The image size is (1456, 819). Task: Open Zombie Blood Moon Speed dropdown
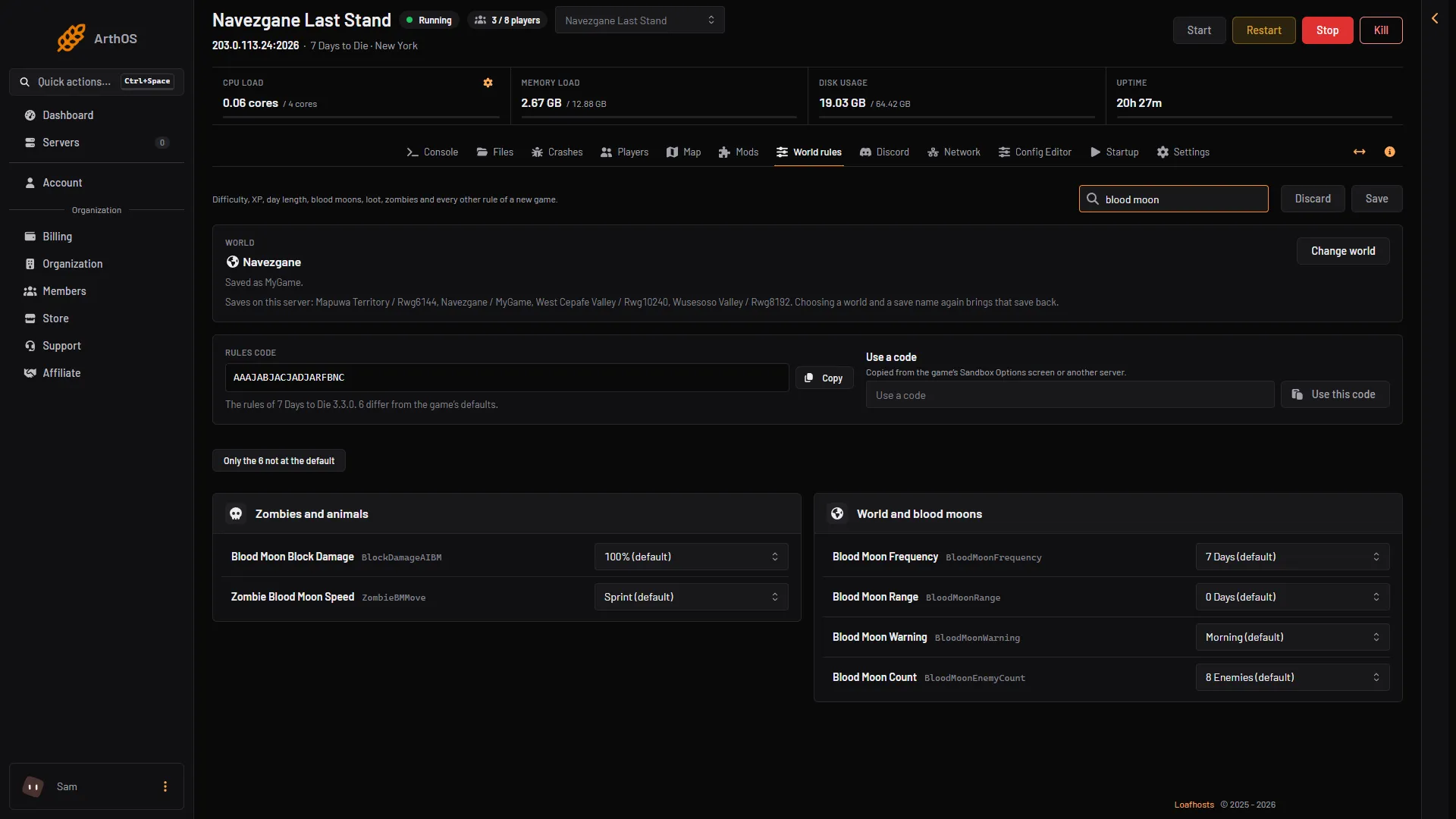[x=691, y=597]
